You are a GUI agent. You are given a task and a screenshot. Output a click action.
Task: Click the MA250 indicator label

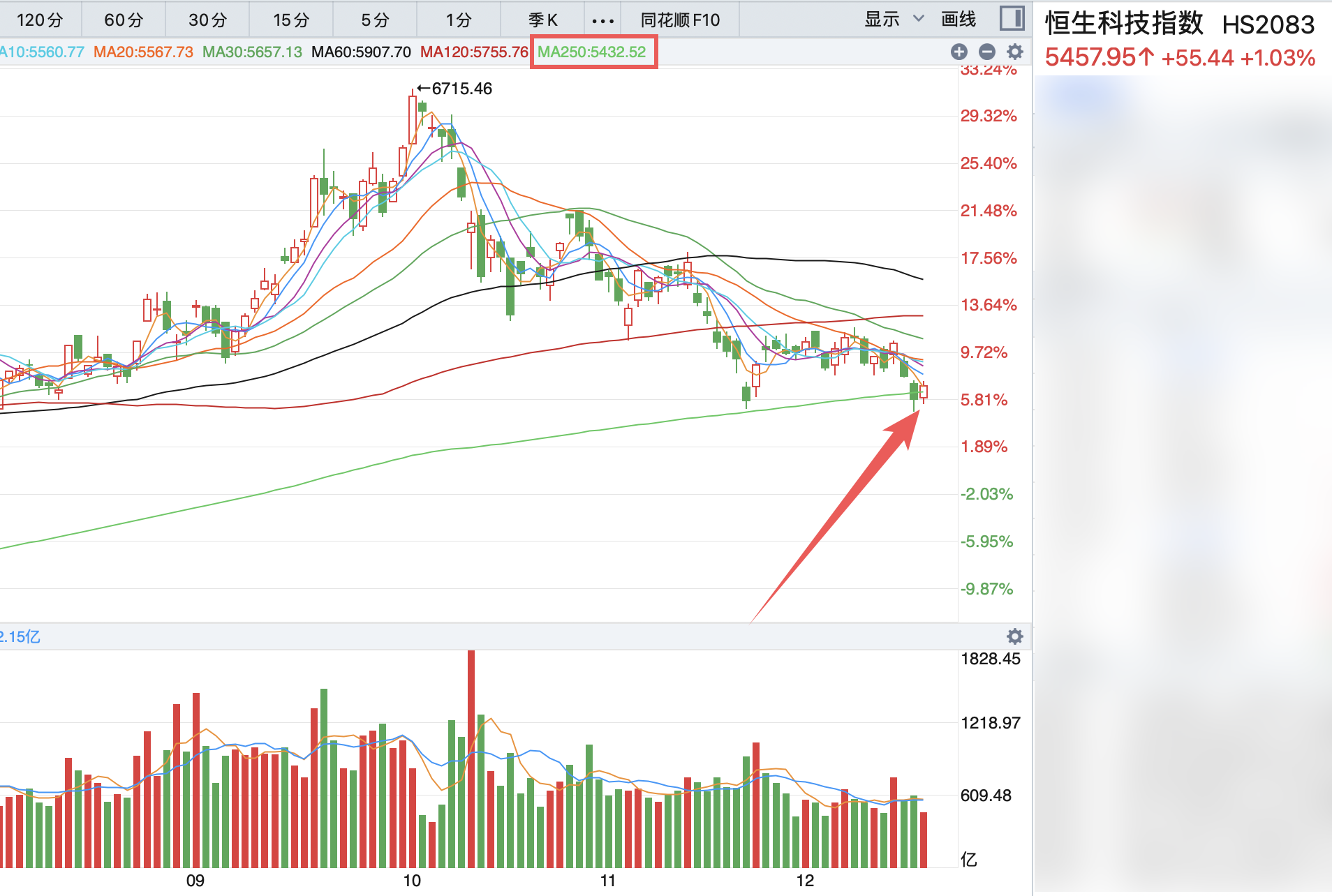592,52
